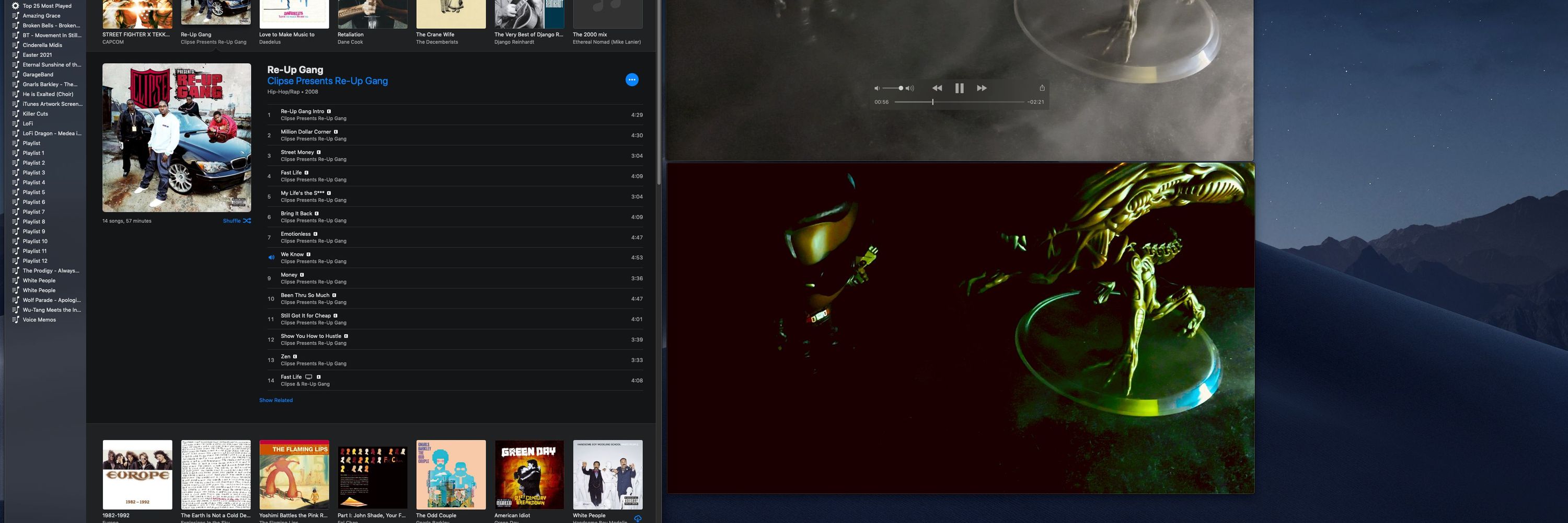Select track Bring It Back

455,217
